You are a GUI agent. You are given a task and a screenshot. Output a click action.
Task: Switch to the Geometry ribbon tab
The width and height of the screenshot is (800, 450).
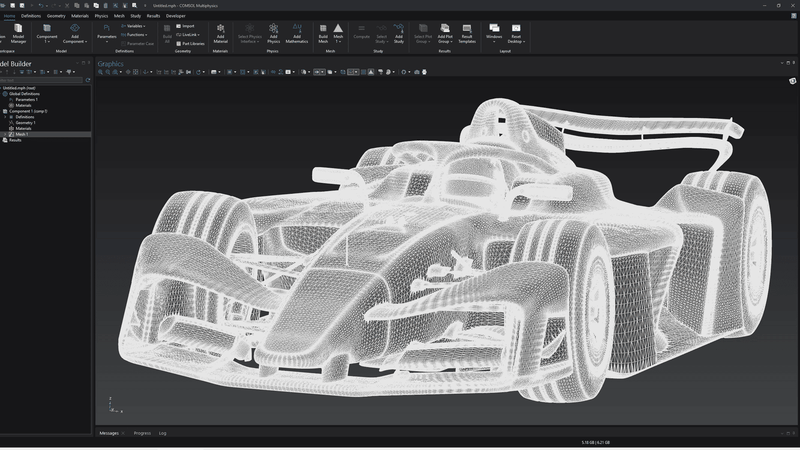click(x=56, y=16)
